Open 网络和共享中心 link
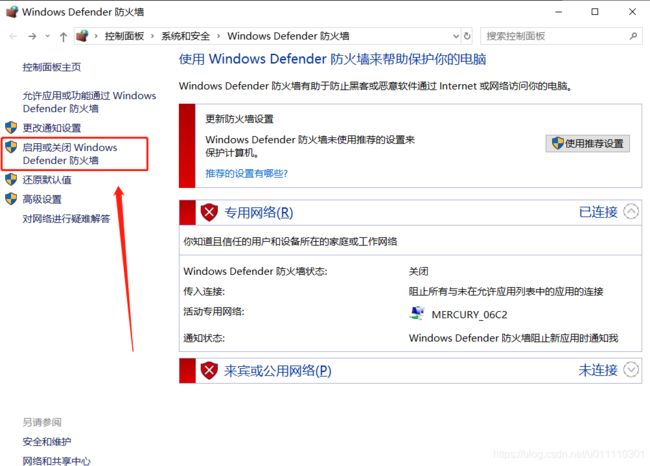 (x=56, y=461)
